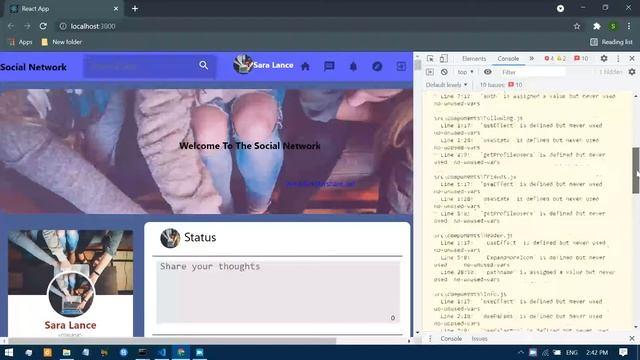Close the React App tab
The image size is (640, 360).
116,9
